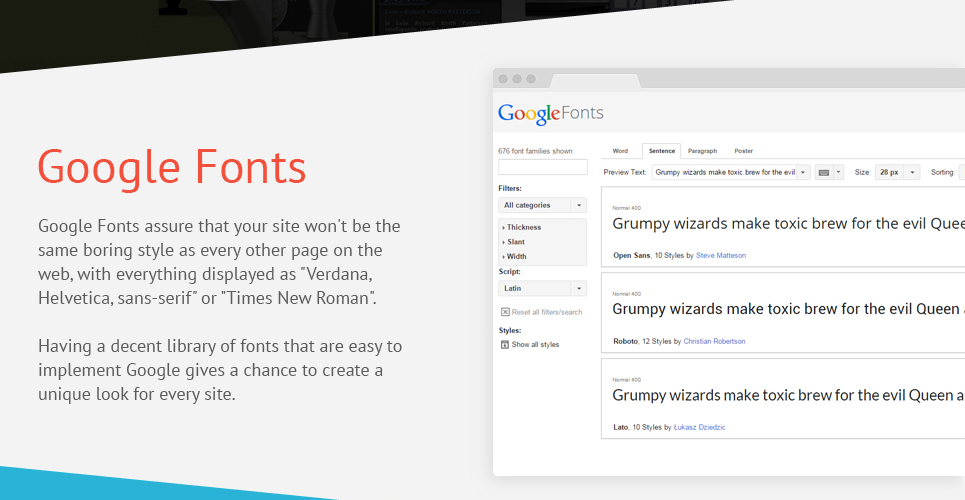Open Steve Matteson designer link
The height and width of the screenshot is (500, 965).
pos(721,256)
